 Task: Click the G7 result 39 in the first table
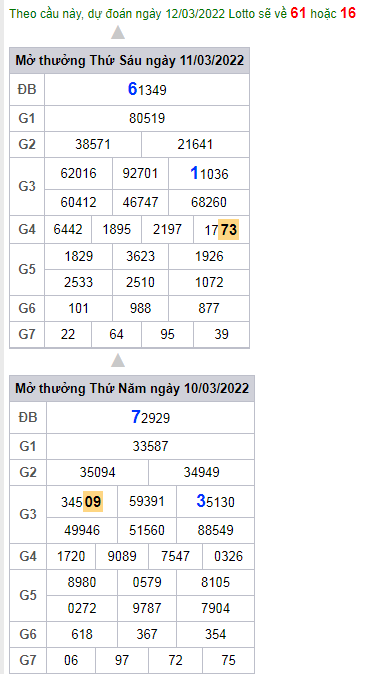221,334
